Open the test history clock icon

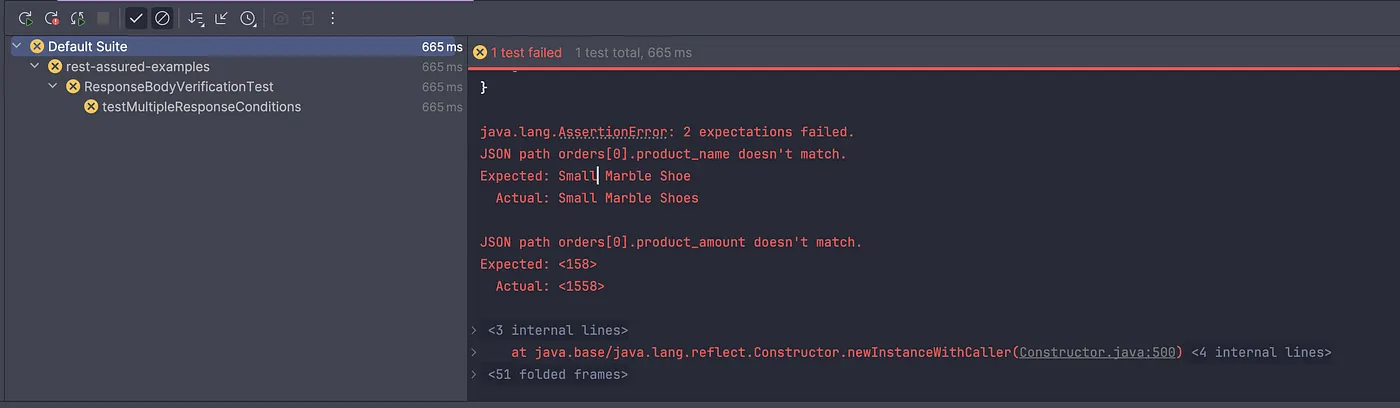tap(248, 18)
